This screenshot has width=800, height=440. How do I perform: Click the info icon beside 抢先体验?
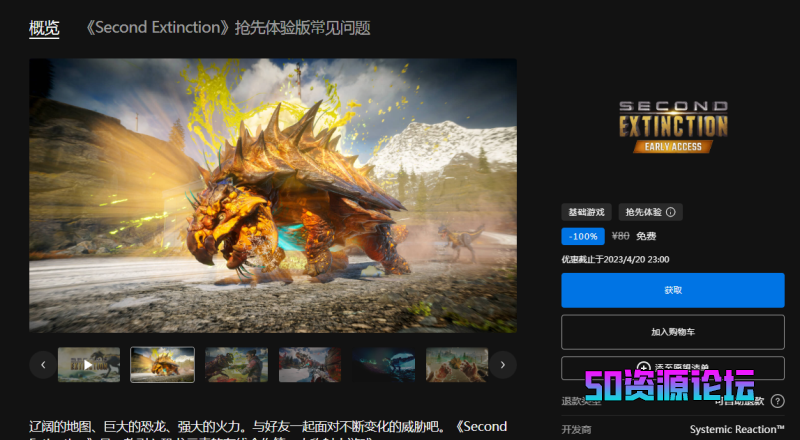[670, 212]
